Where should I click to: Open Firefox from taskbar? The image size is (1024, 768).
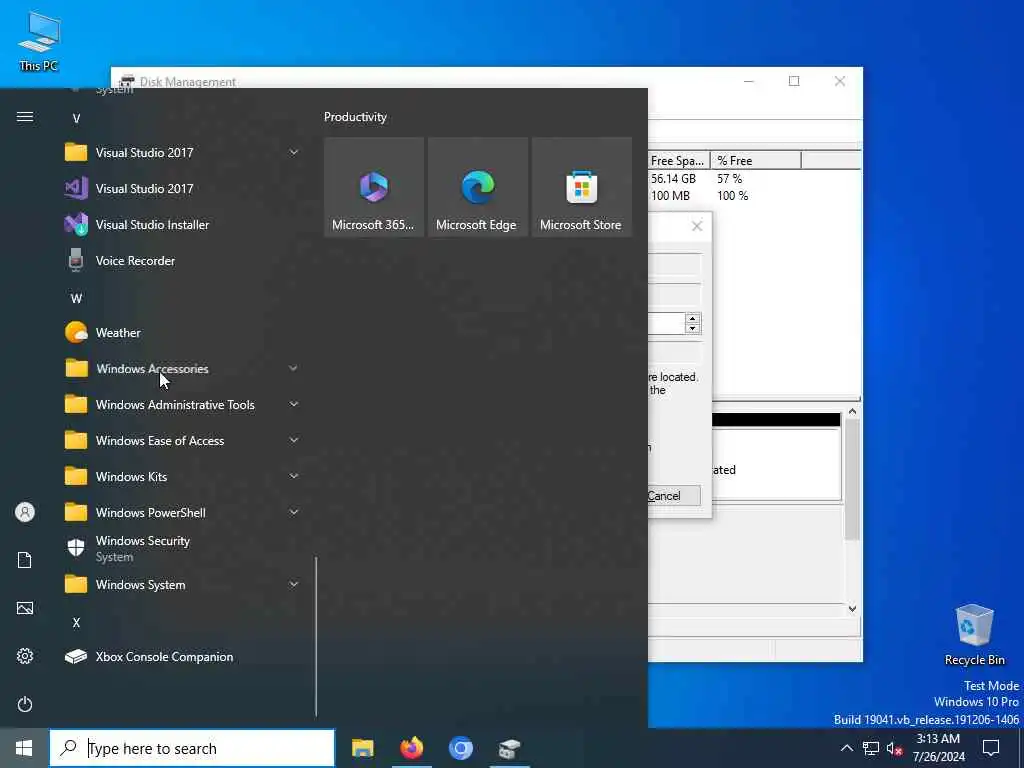tap(411, 748)
